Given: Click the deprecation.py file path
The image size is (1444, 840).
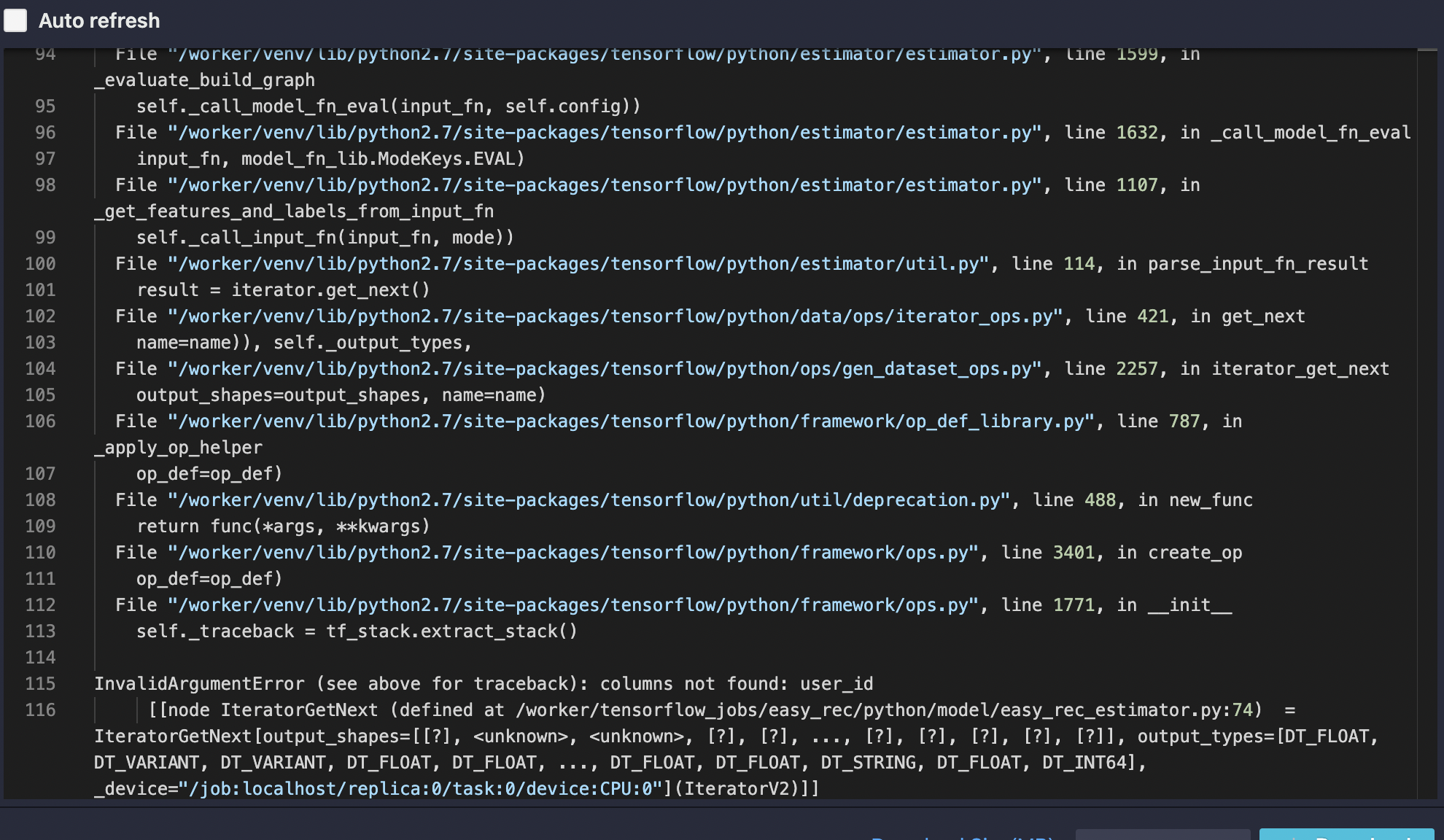Looking at the screenshot, I should (589, 500).
